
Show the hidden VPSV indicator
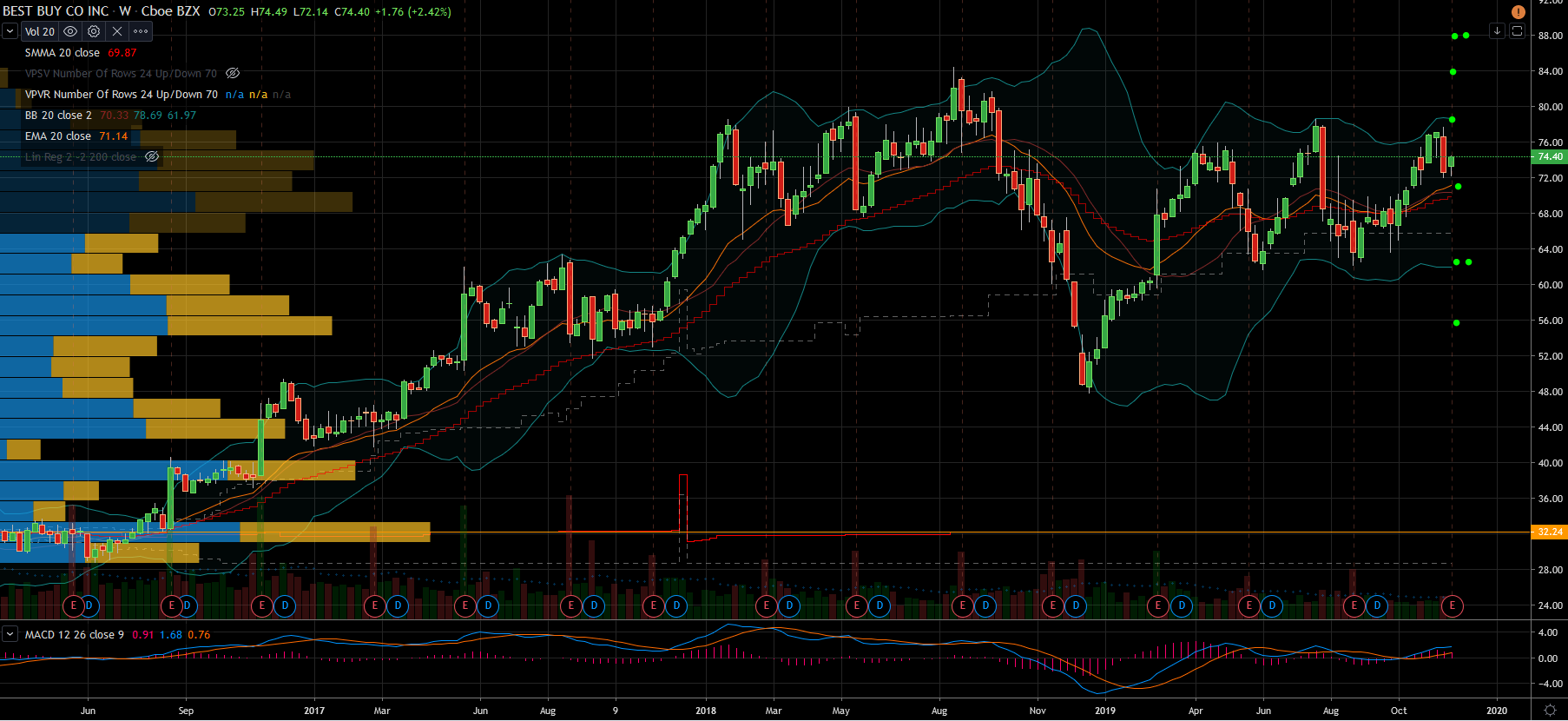coord(233,74)
